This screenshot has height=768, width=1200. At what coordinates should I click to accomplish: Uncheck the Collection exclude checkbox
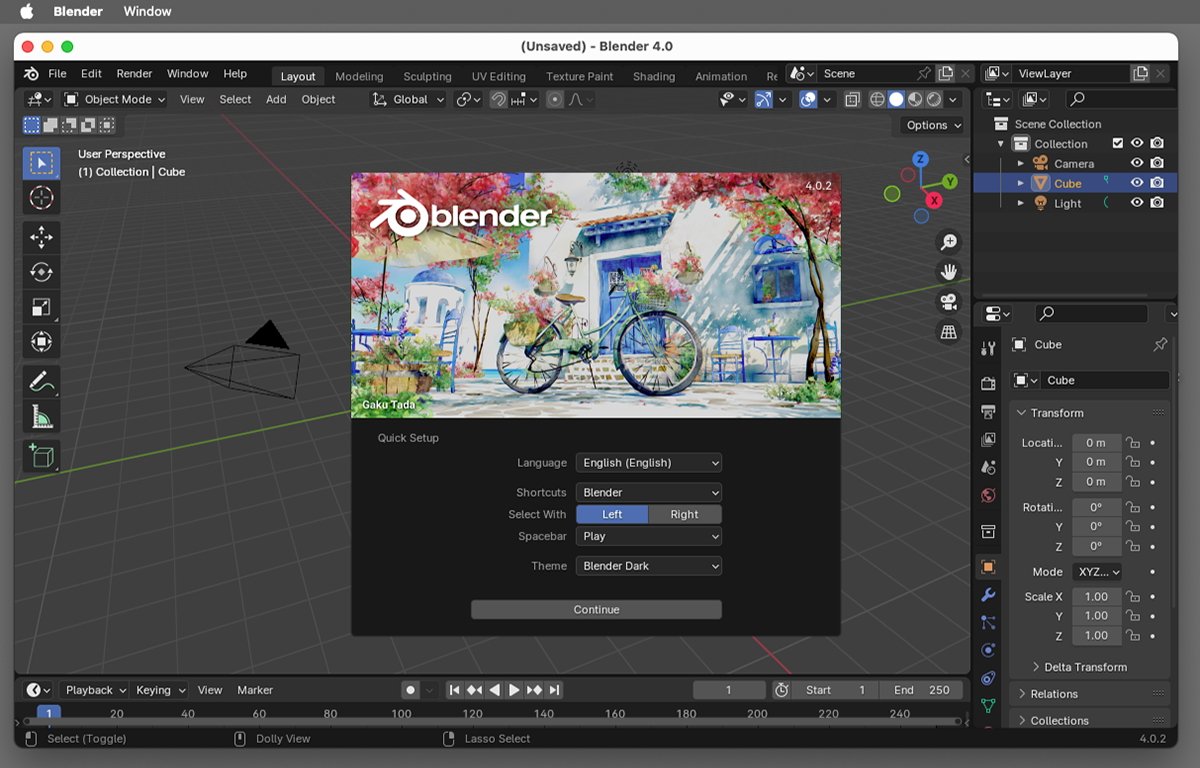[x=1118, y=143]
